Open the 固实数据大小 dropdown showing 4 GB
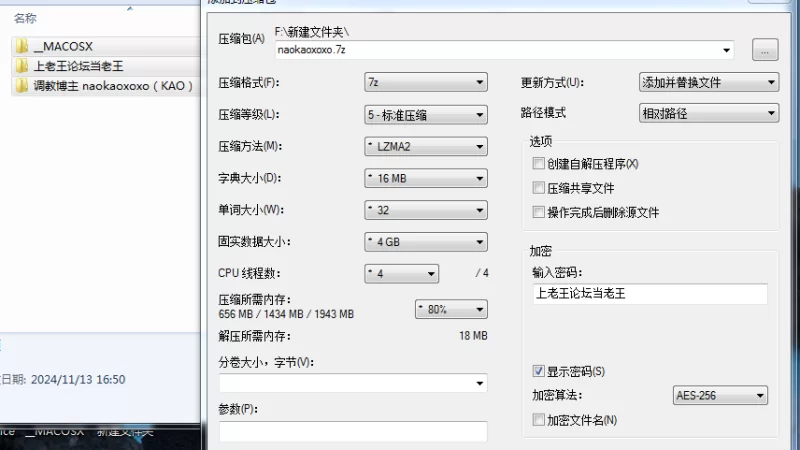The width and height of the screenshot is (800, 450). 426,242
